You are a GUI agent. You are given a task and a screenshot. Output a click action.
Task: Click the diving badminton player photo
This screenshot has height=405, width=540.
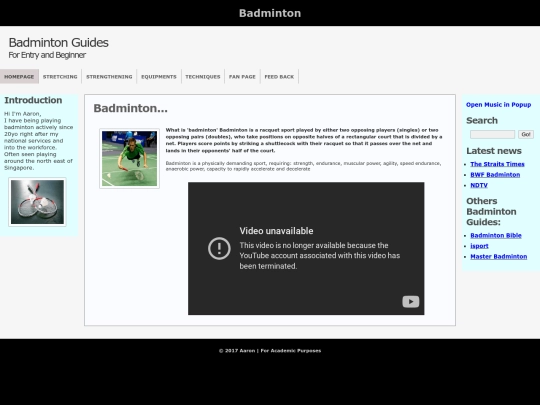point(129,158)
